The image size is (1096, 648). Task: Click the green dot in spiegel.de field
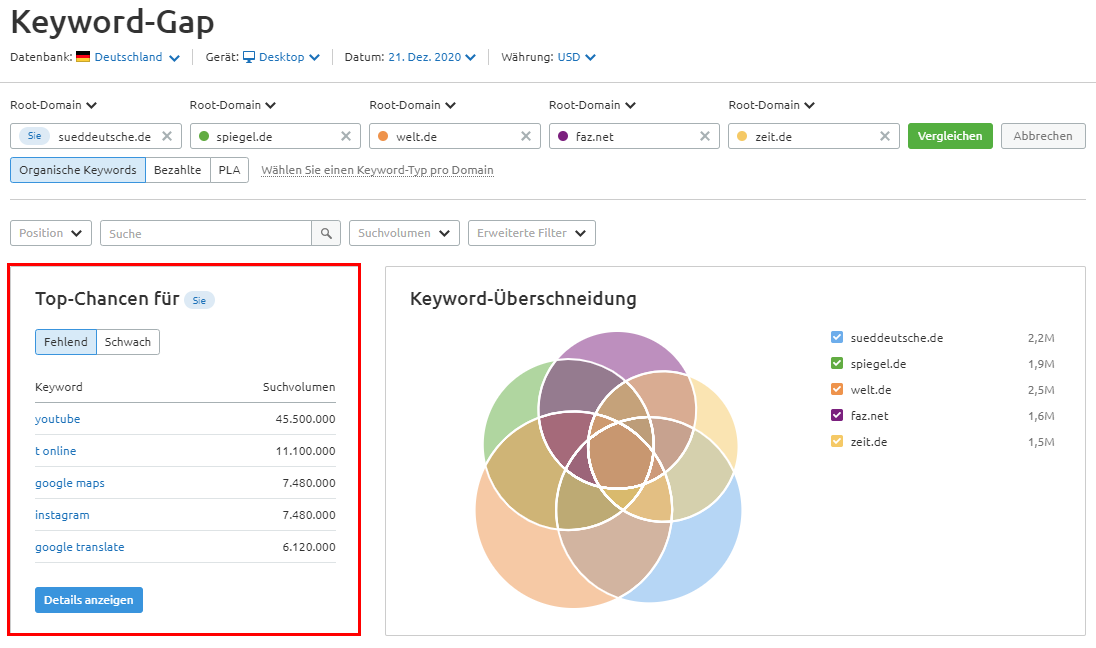coord(204,136)
